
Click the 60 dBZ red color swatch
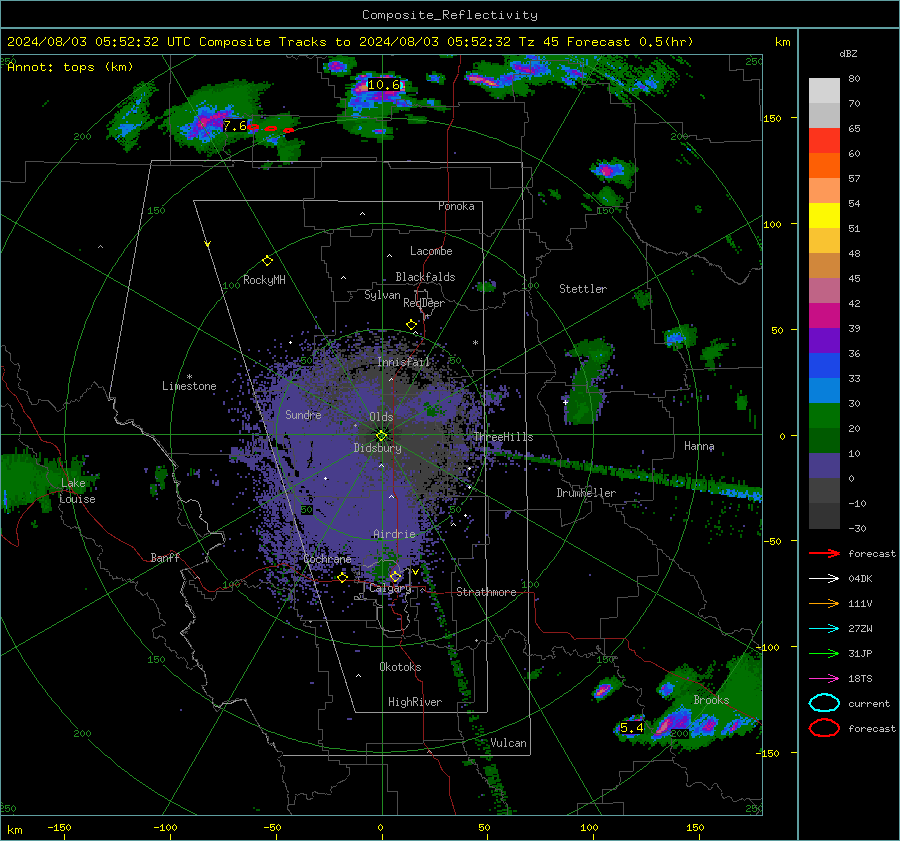824,140
